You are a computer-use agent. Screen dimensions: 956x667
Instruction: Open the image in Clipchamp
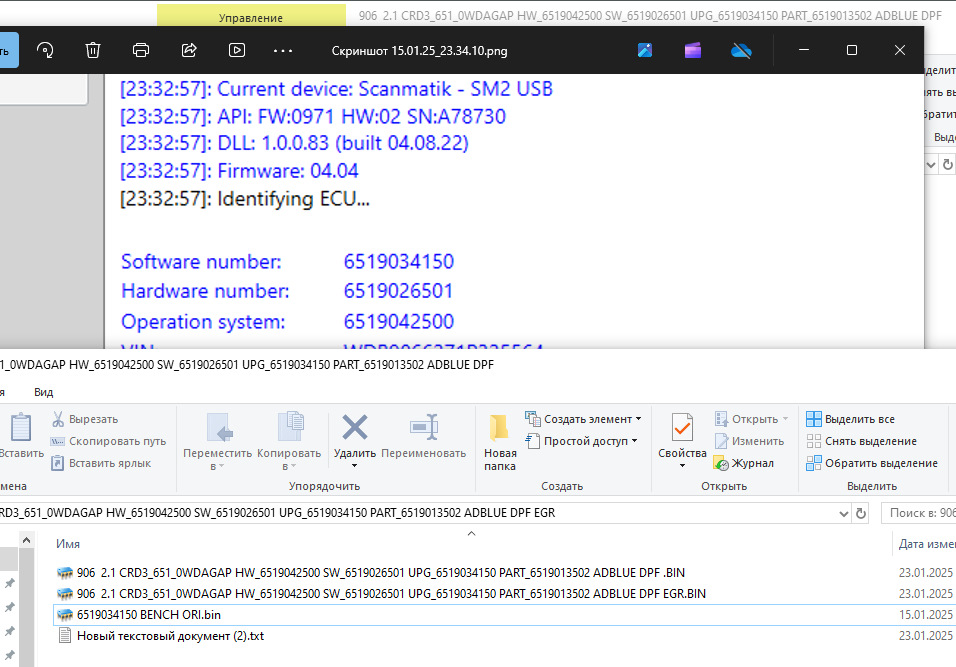pos(692,49)
